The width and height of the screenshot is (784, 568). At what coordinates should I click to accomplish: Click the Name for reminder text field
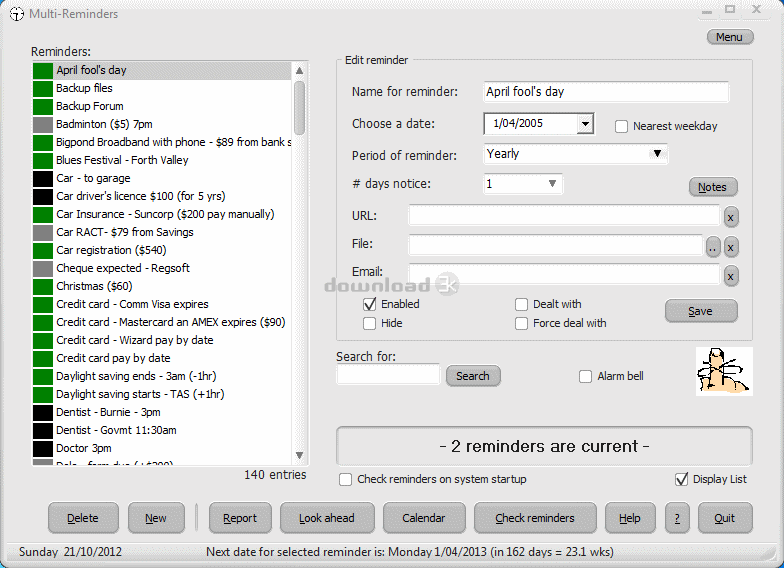[606, 92]
